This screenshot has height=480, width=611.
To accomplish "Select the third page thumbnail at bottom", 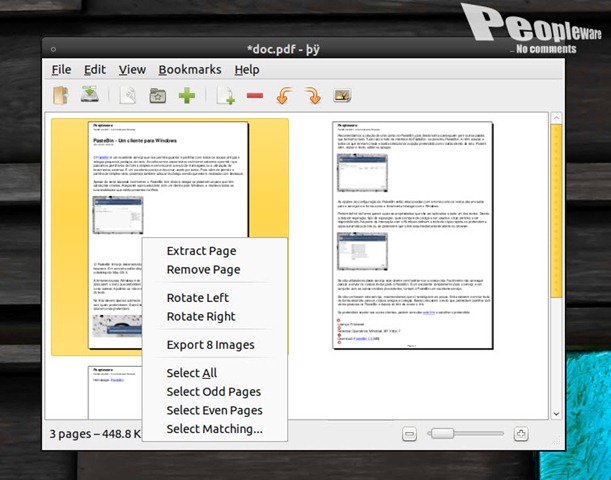I will pos(115,393).
